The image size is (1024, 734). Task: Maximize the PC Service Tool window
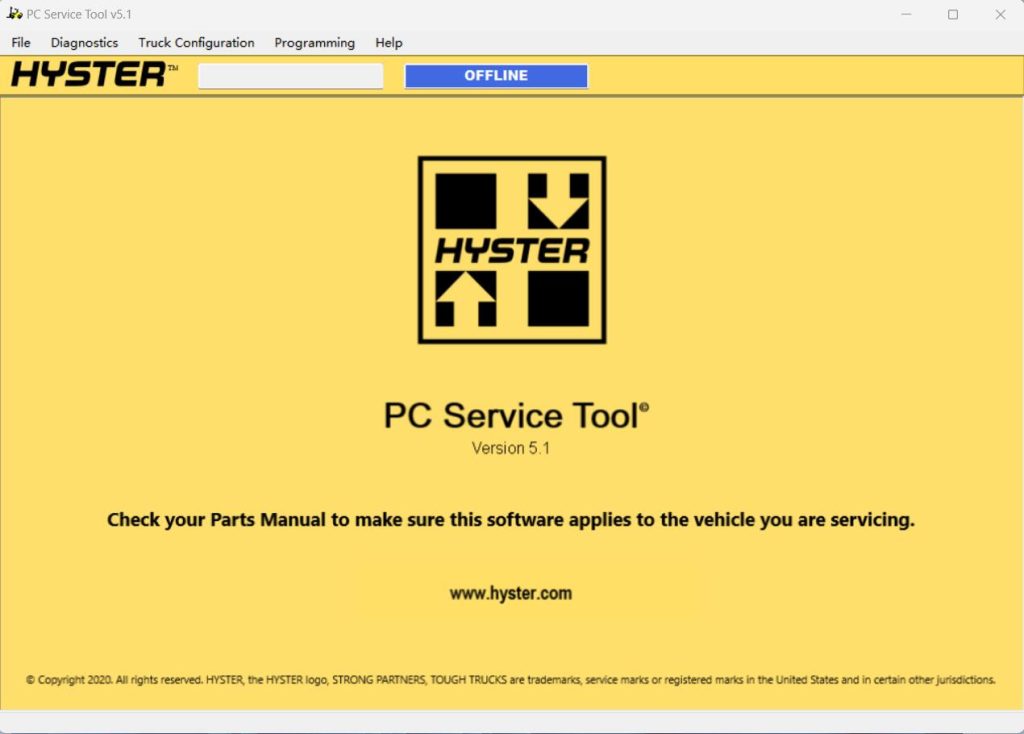pos(953,14)
